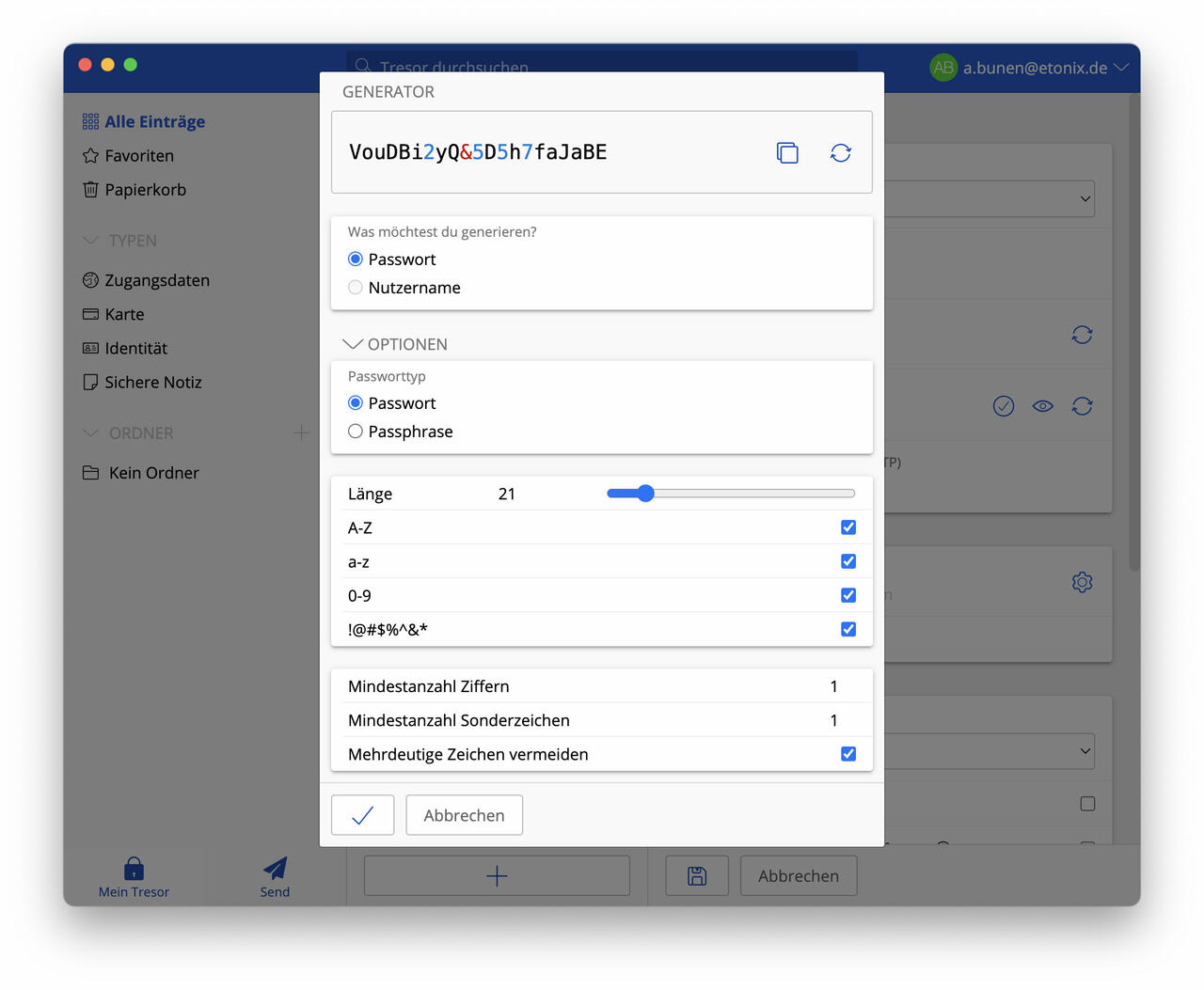Choose Passphrase as password type
Screen dimensions: 1204x990
(356, 432)
